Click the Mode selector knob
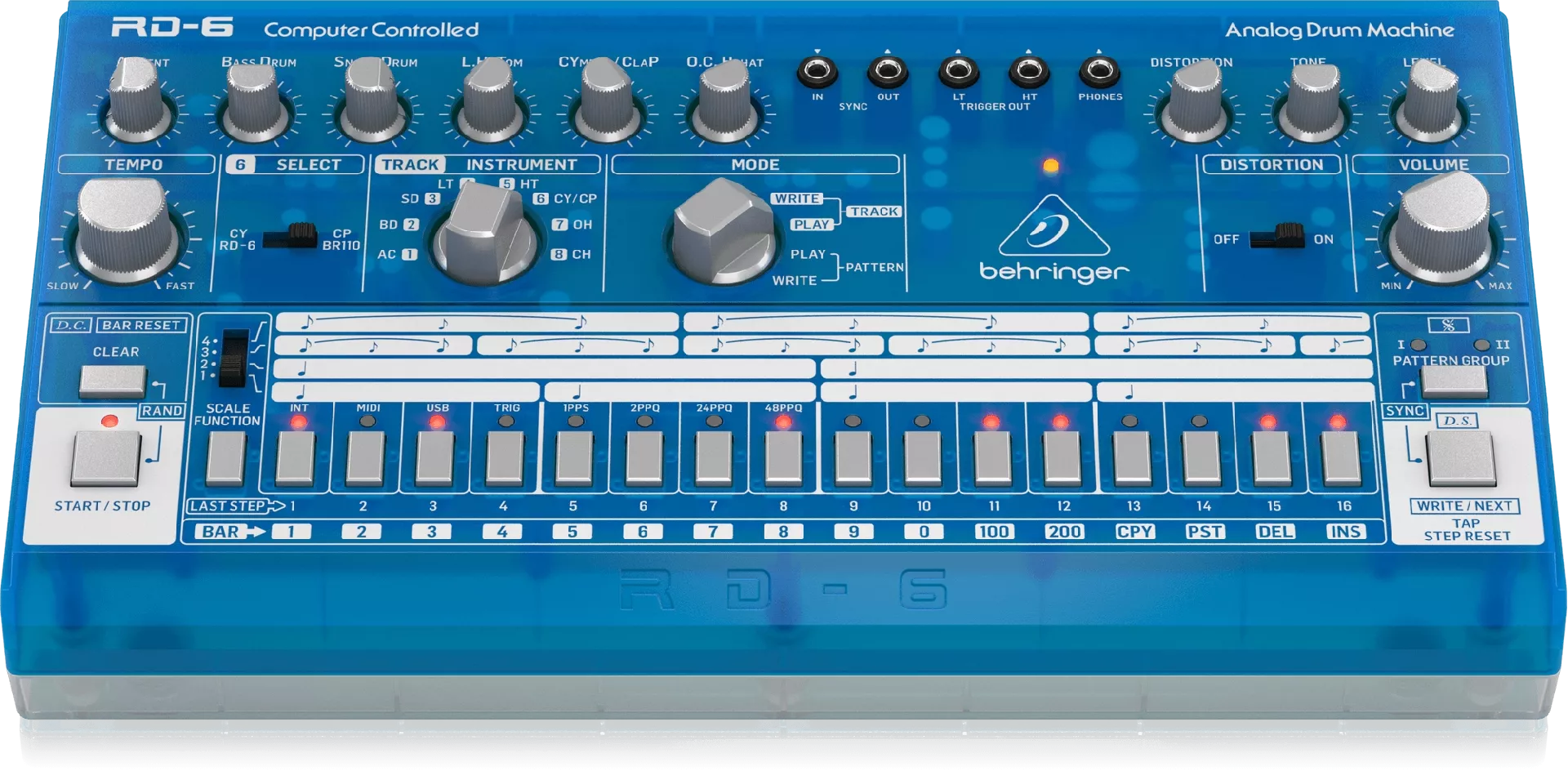 pos(724,232)
